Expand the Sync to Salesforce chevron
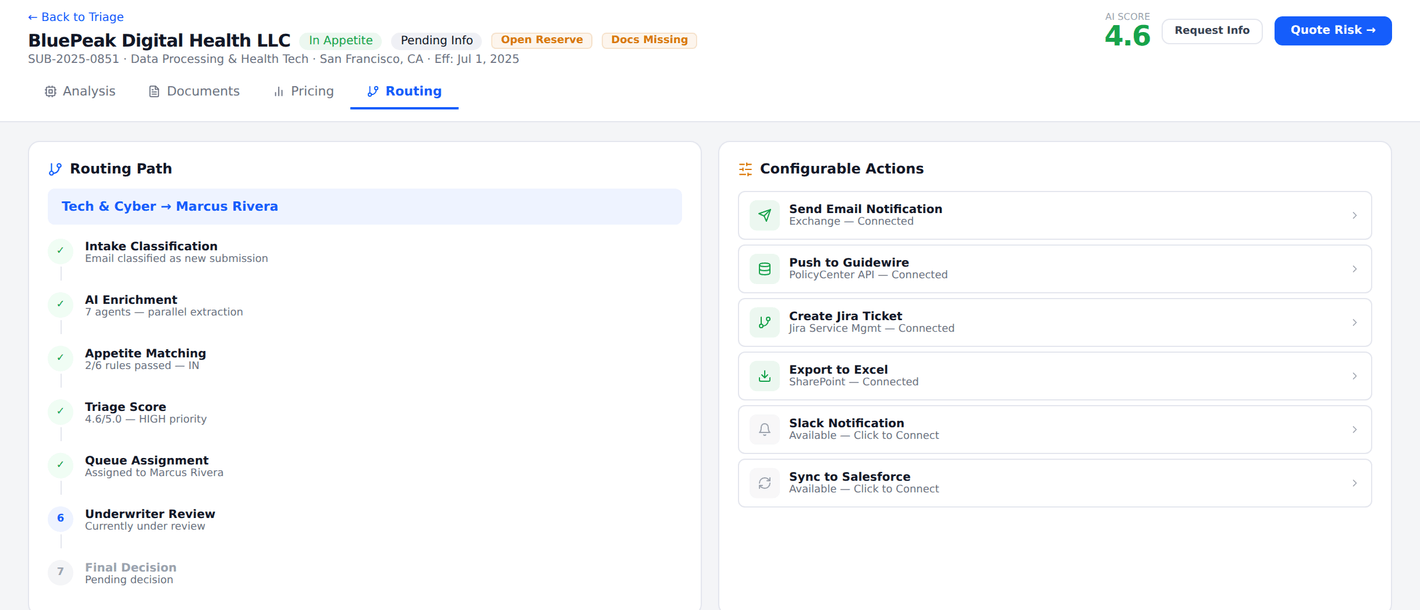Image resolution: width=1420 pixels, height=610 pixels. click(x=1355, y=483)
